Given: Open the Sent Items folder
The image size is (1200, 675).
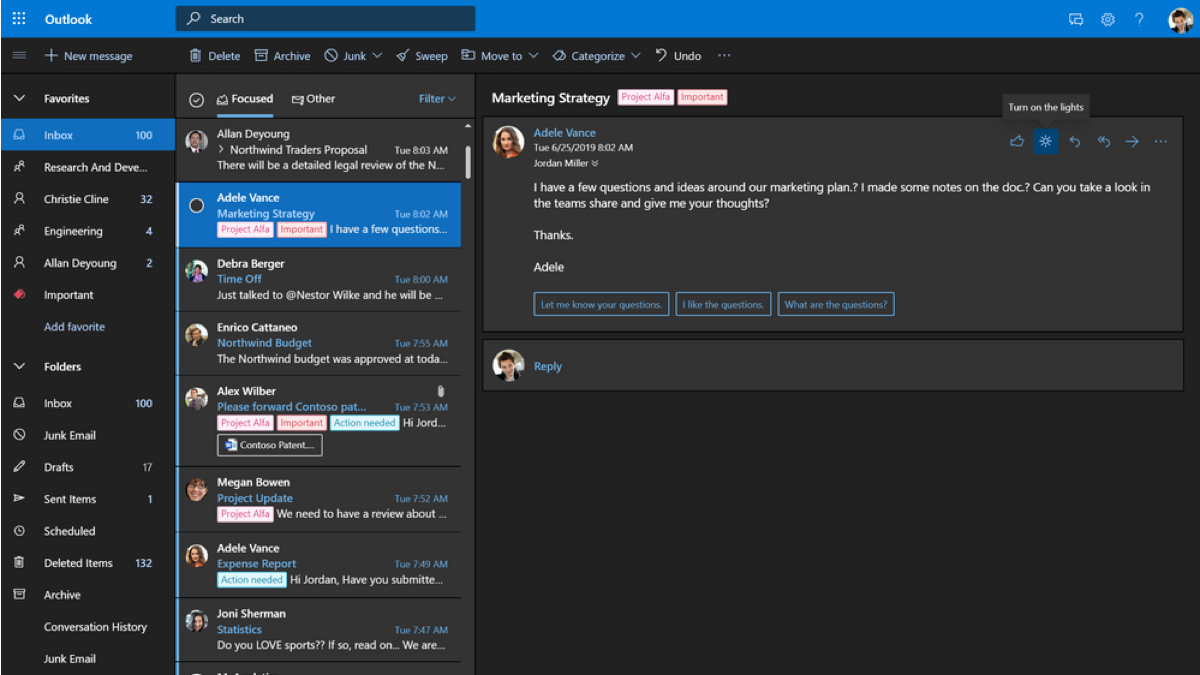Looking at the screenshot, I should click(x=87, y=499).
